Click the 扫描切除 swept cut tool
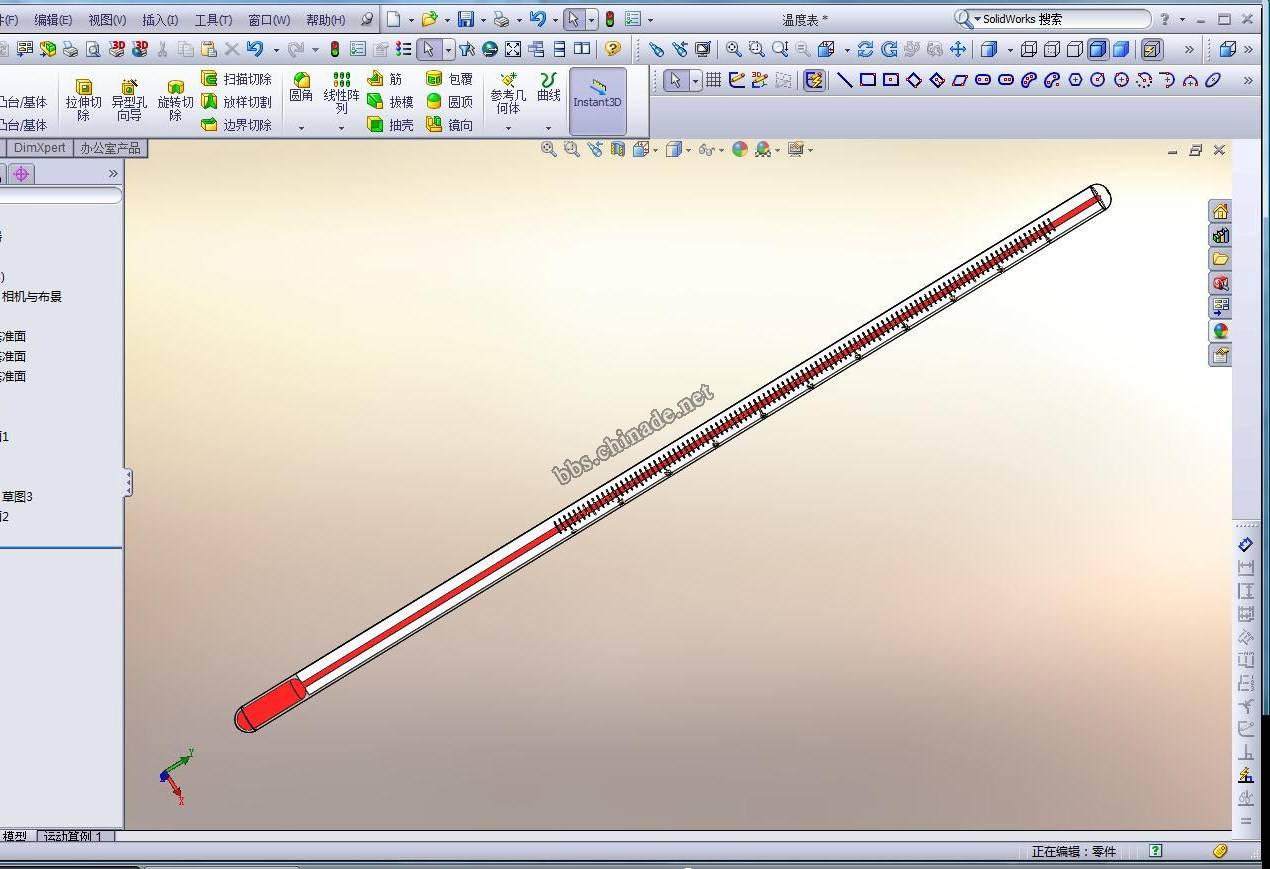This screenshot has width=1270, height=869. [236, 79]
